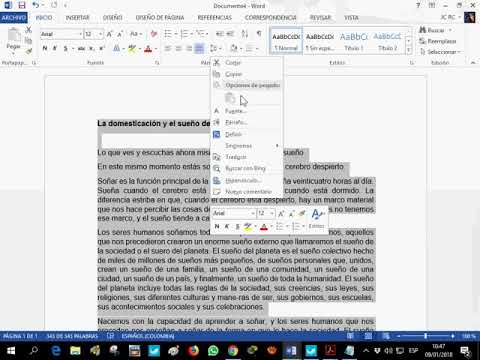Choose Buscar con Bing in the context menu
Image resolution: width=480 pixels, height=360 pixels.
pos(247,169)
